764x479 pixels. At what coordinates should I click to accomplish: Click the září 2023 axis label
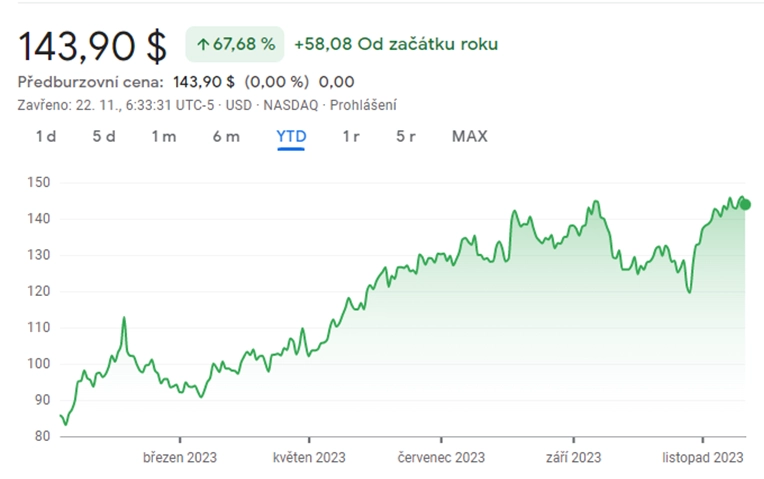point(573,458)
